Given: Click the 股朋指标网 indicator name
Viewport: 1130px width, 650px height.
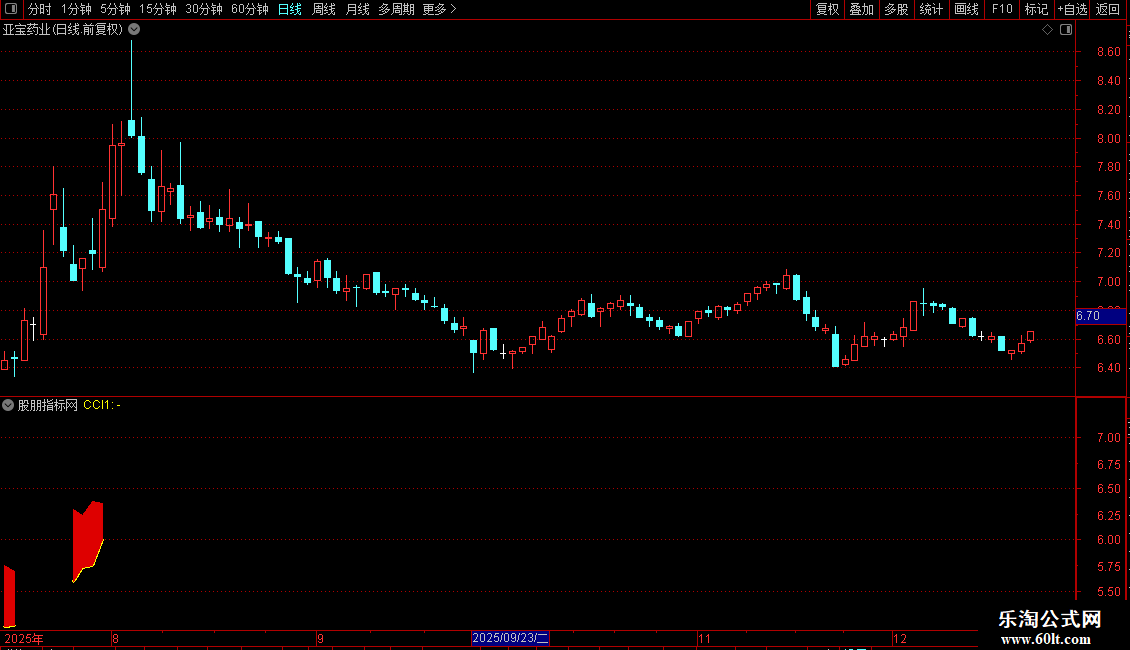Looking at the screenshot, I should 48,406.
